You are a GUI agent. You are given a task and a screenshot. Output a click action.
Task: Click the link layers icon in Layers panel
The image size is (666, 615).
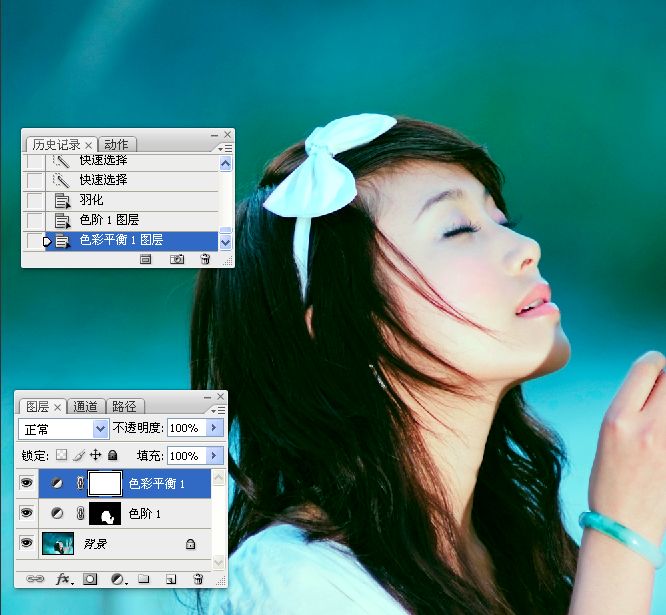coord(35,579)
